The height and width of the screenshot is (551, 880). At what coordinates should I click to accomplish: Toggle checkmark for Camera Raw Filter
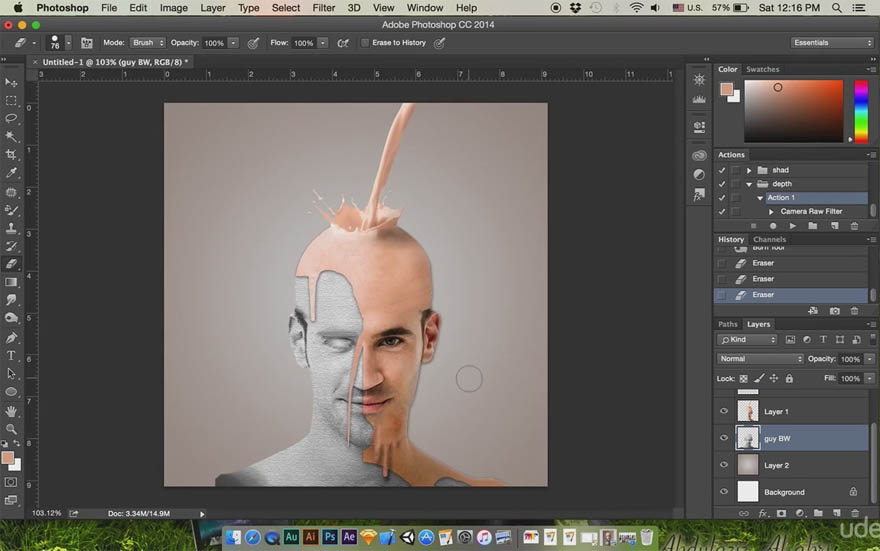(x=722, y=212)
